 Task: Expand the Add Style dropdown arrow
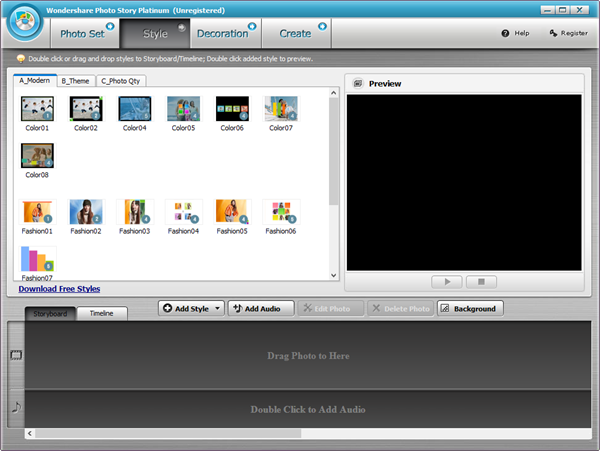[219, 309]
